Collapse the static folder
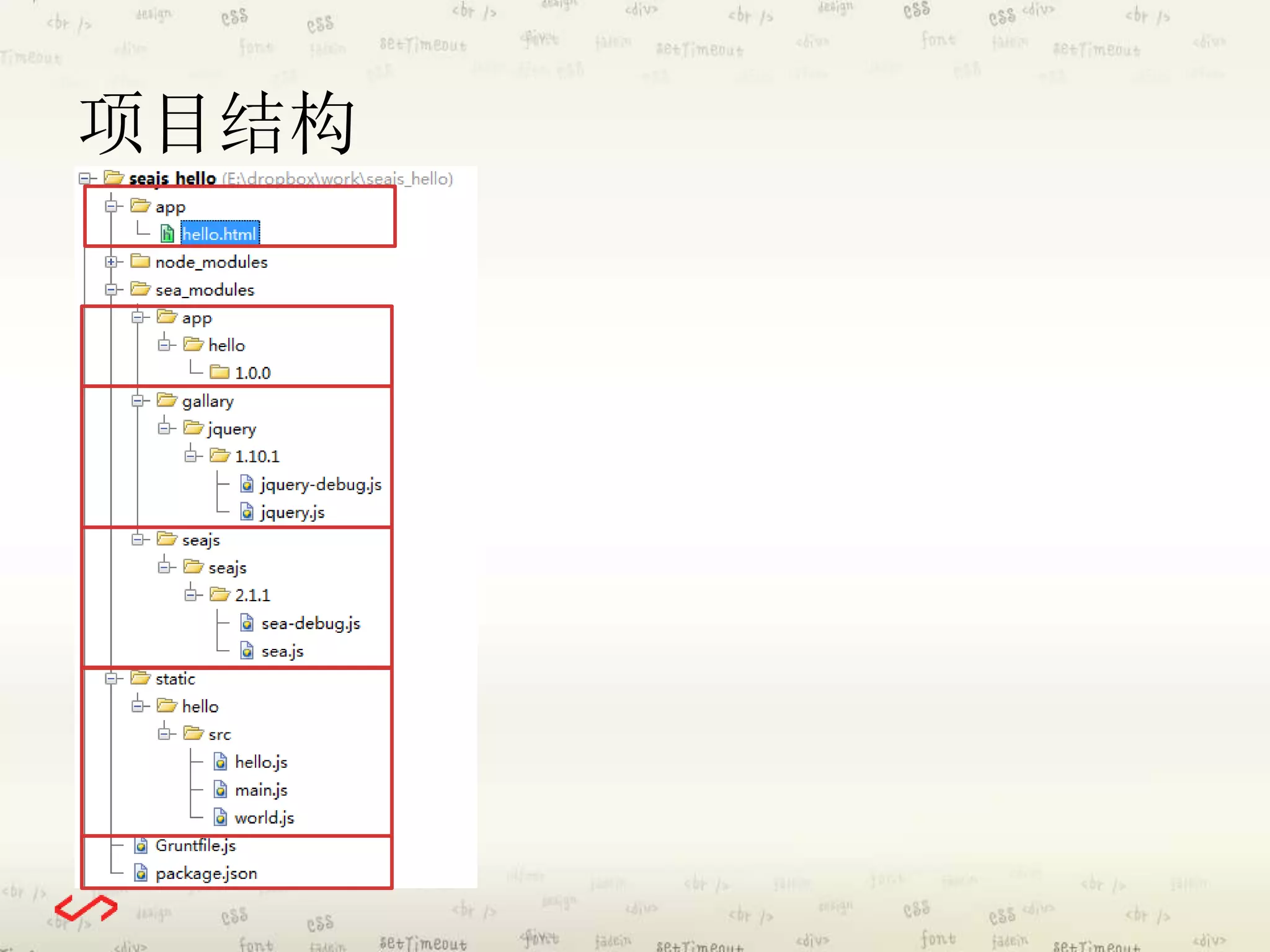 111,679
